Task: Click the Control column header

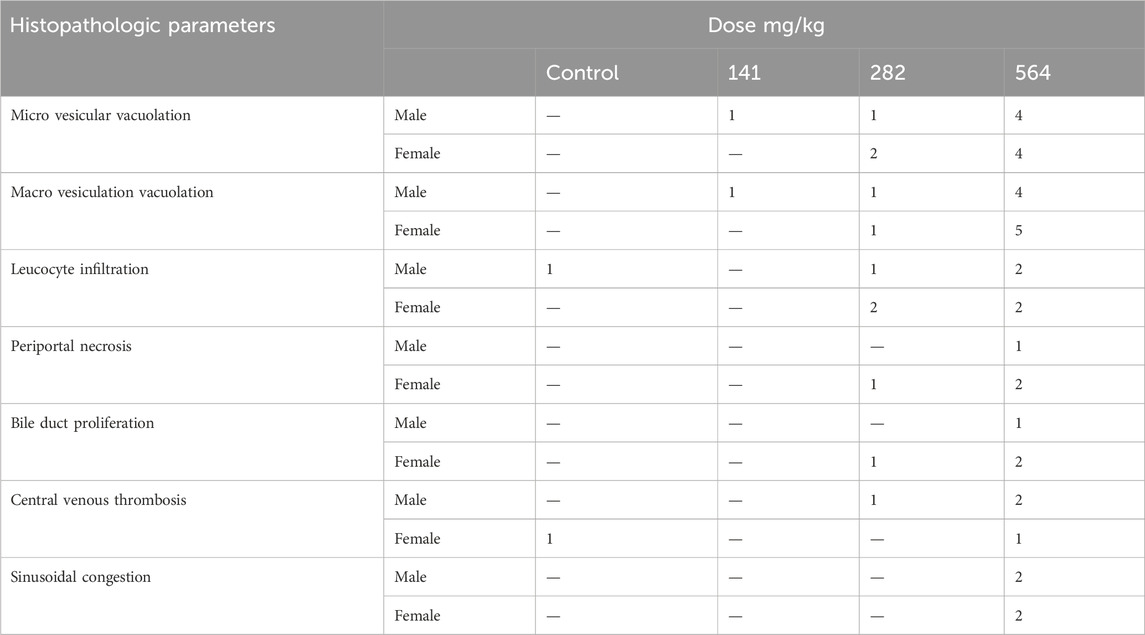Action: (x=582, y=72)
